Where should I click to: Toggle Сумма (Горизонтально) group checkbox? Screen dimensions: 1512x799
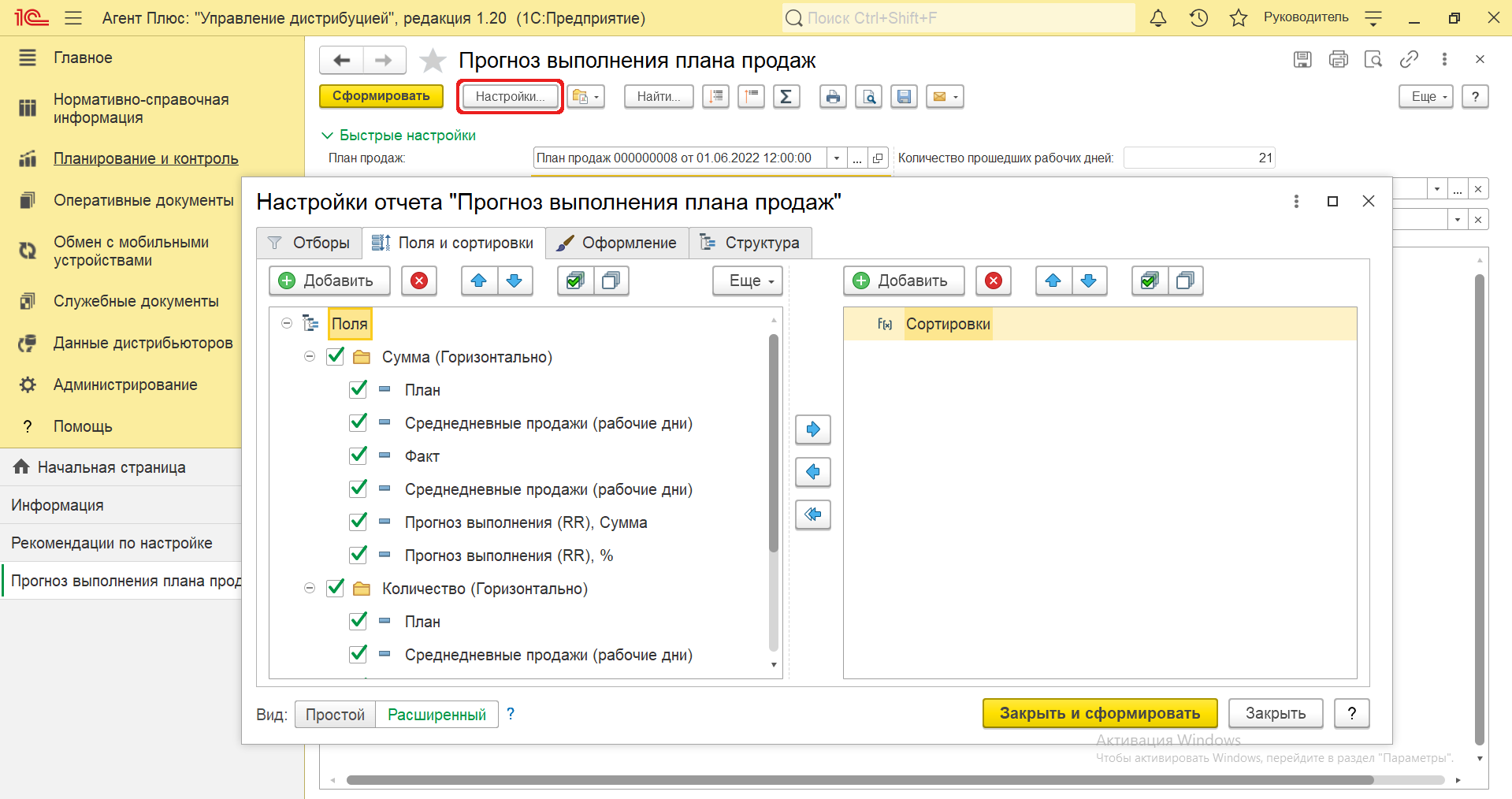click(335, 356)
